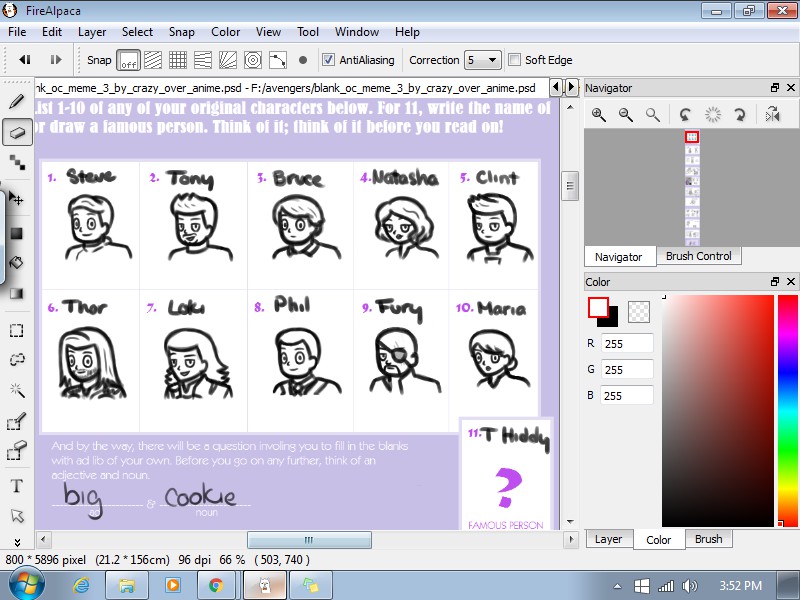Float the Navigator panel
This screenshot has height=600, width=800.
(x=775, y=88)
